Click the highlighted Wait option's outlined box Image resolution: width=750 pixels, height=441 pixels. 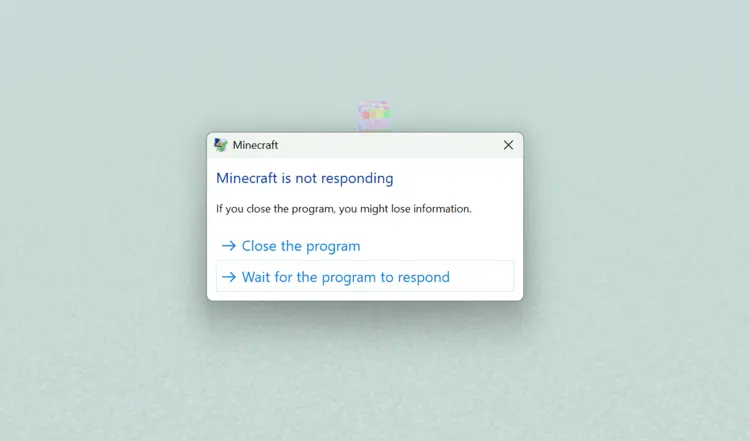point(365,276)
